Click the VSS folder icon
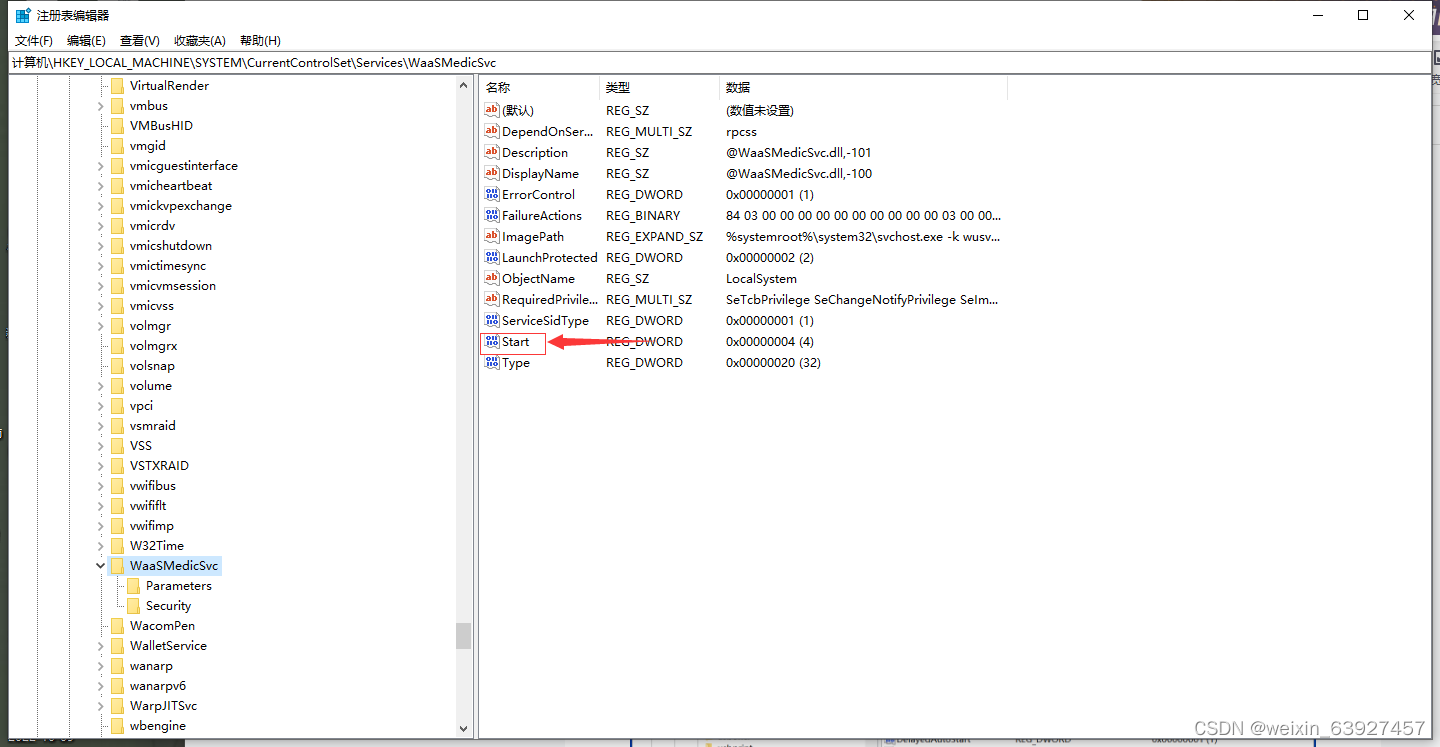This screenshot has width=1440, height=747. 117,446
